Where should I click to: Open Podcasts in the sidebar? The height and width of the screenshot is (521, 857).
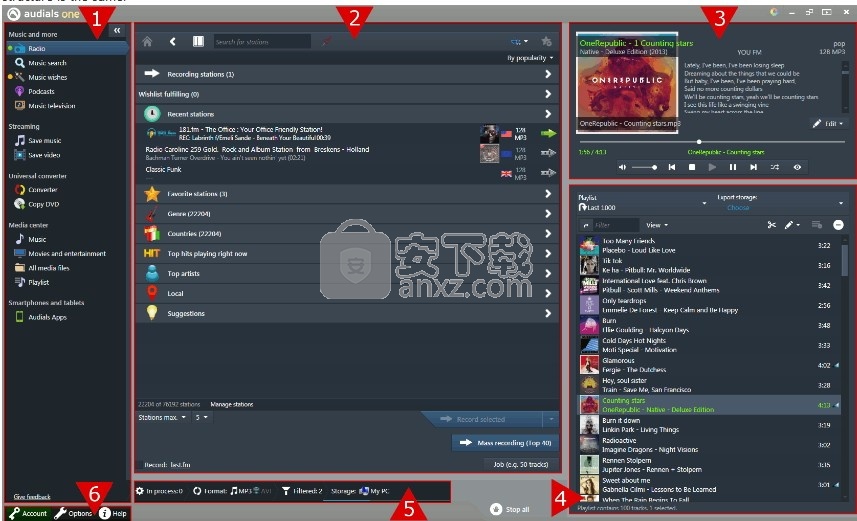pos(41,91)
